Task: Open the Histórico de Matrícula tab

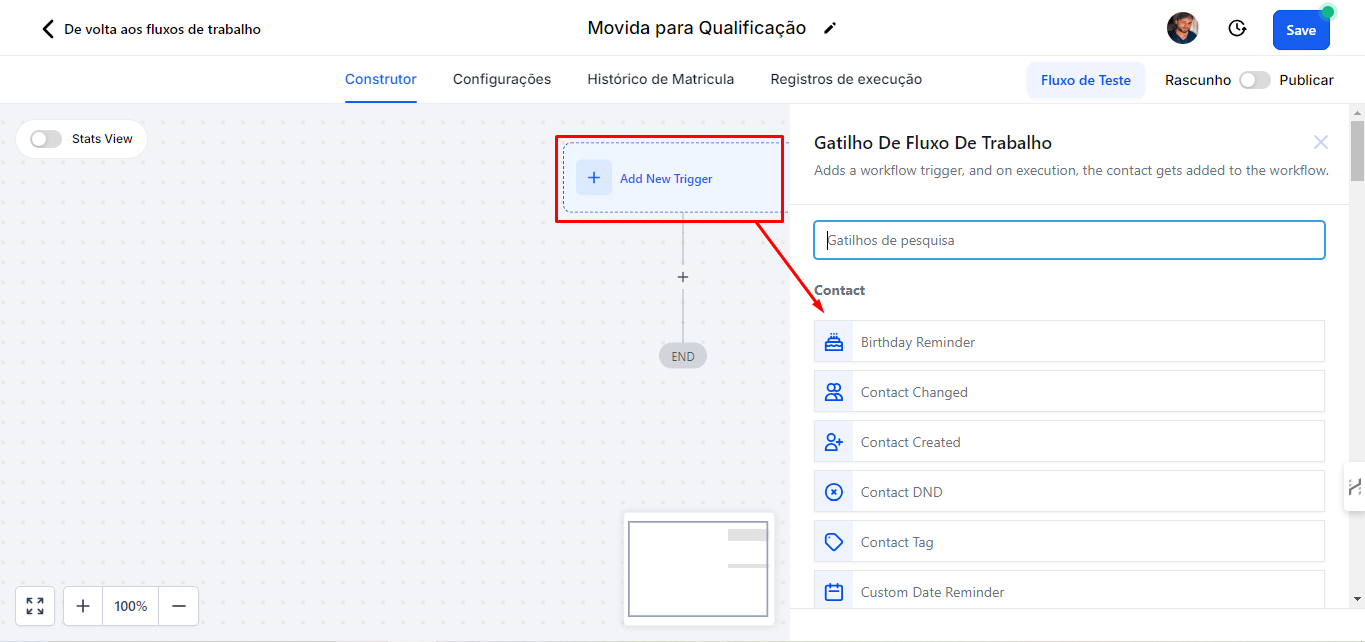Action: point(660,79)
